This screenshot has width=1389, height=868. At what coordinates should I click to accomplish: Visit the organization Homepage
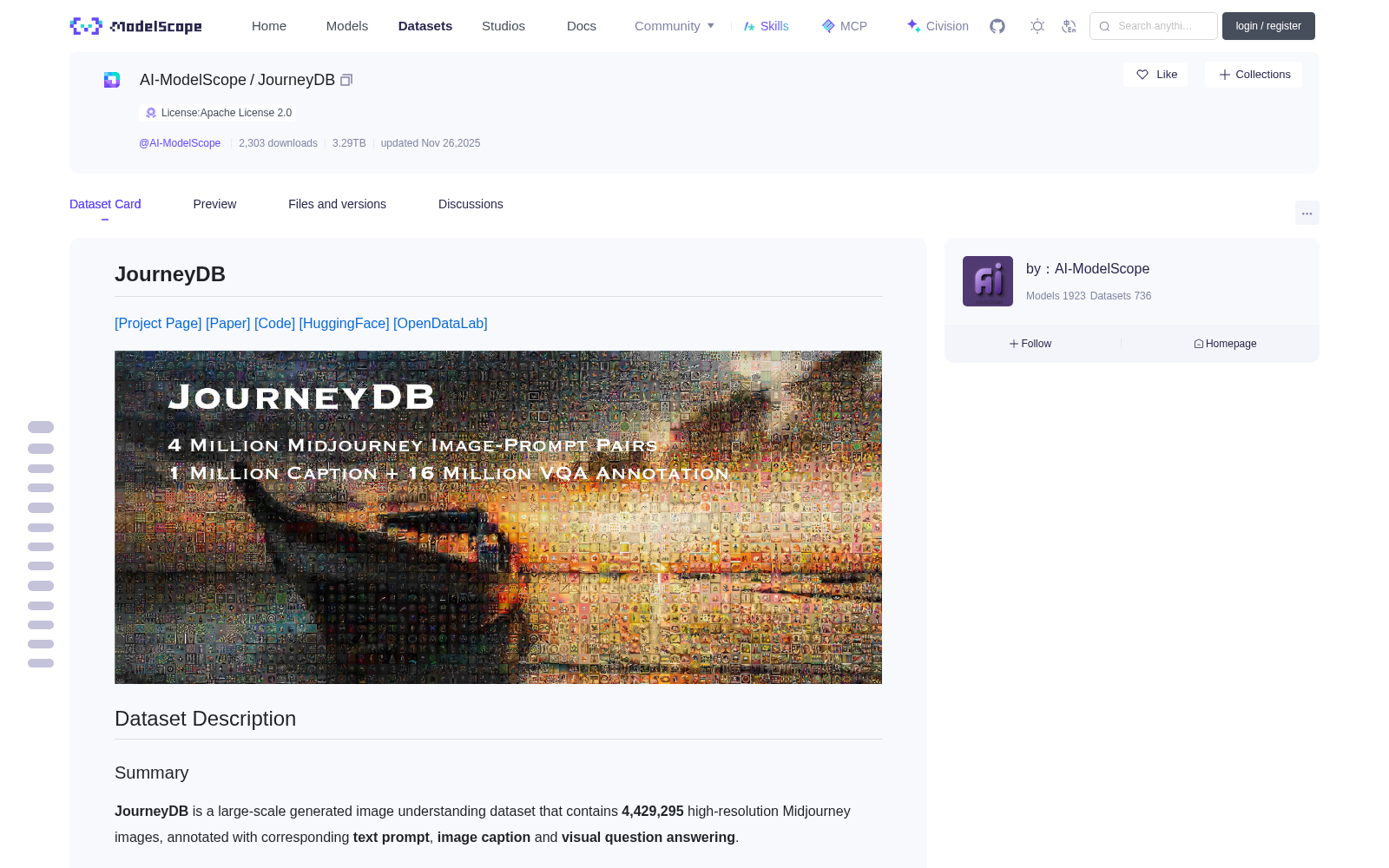coord(1225,344)
